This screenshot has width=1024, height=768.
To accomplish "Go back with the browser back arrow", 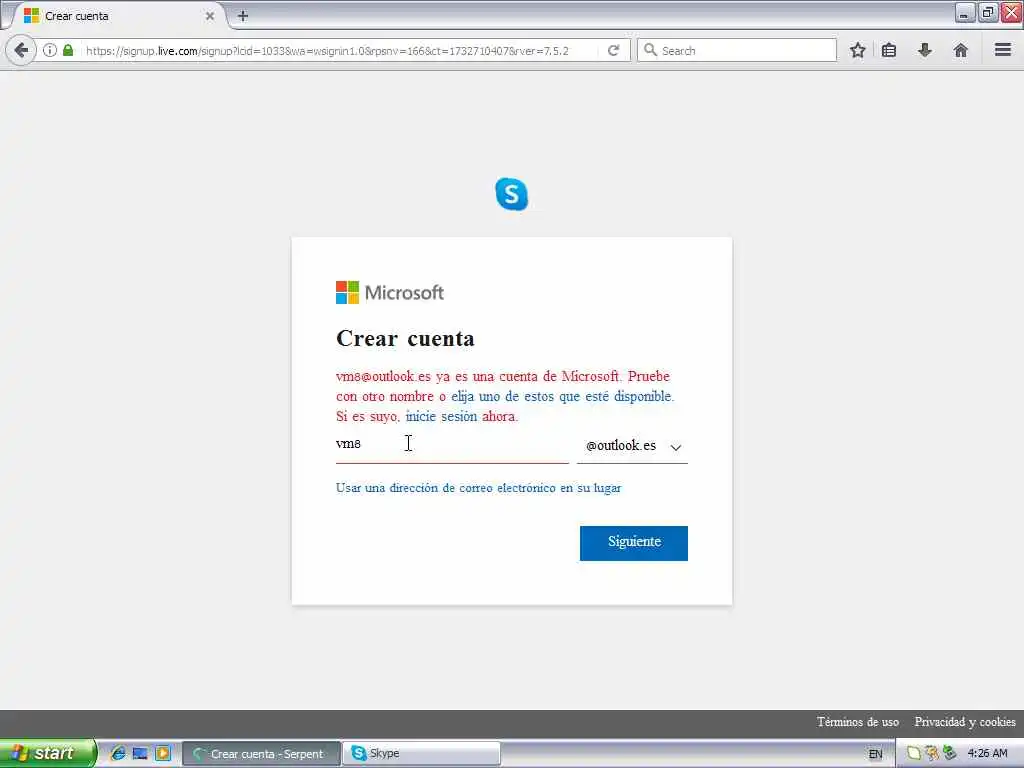I will [21, 50].
